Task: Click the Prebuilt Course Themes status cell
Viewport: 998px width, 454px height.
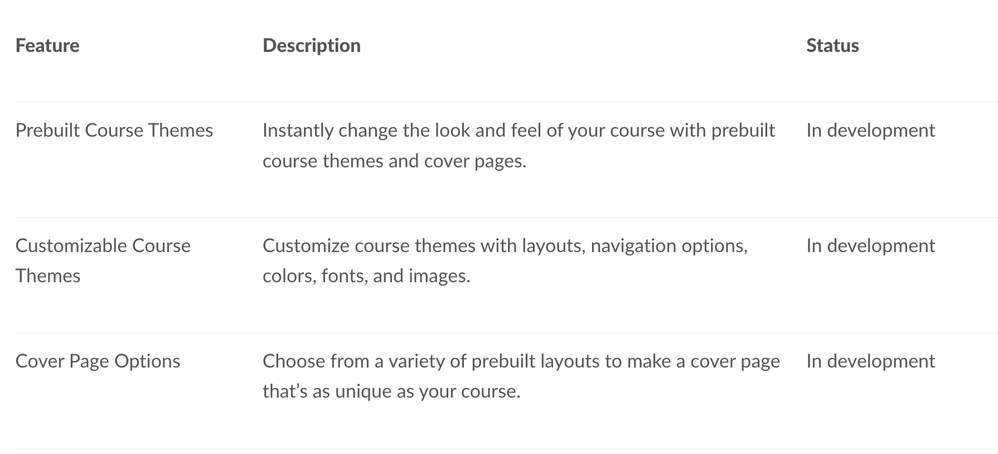Action: pos(870,130)
